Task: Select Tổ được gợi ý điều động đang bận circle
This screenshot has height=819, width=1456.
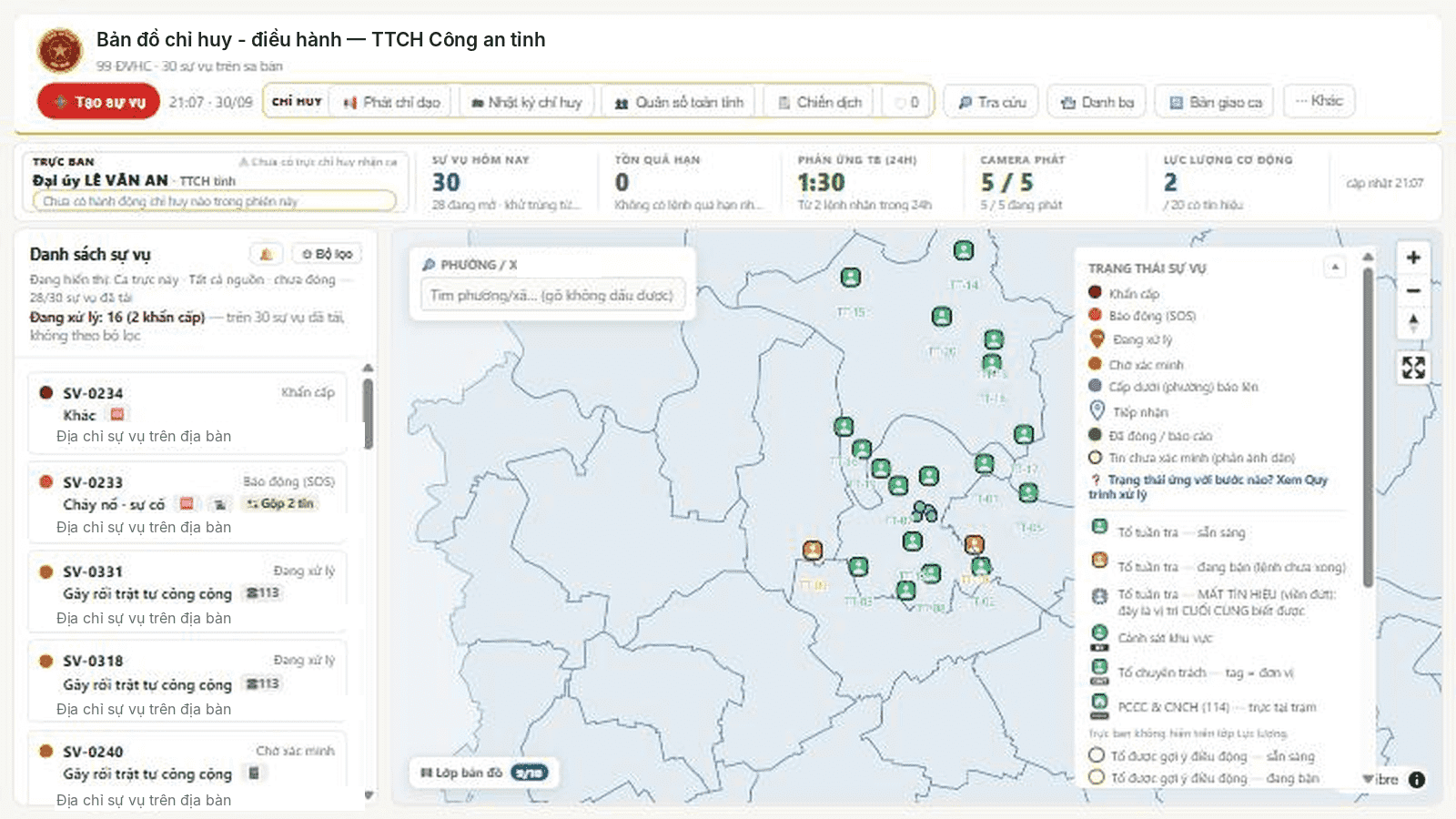Action: (1097, 777)
